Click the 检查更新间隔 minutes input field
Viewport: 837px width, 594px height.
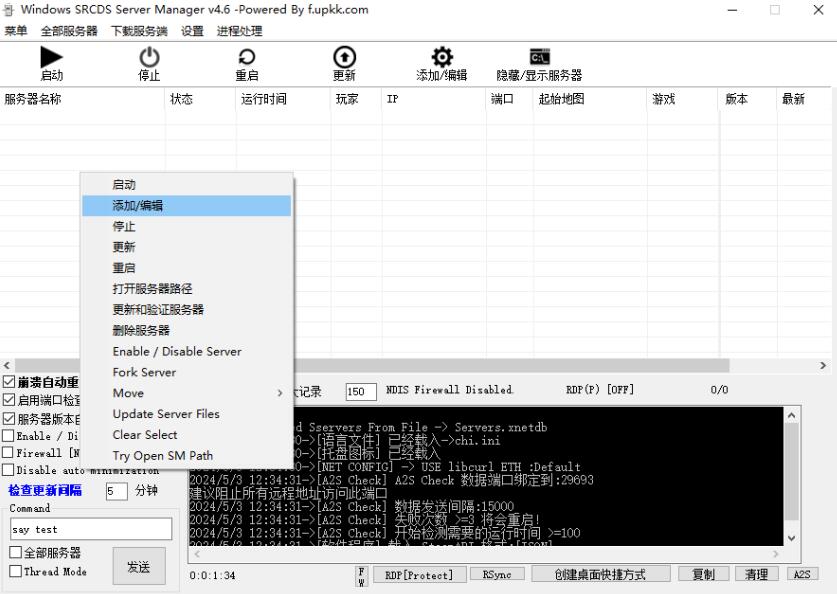[116, 491]
